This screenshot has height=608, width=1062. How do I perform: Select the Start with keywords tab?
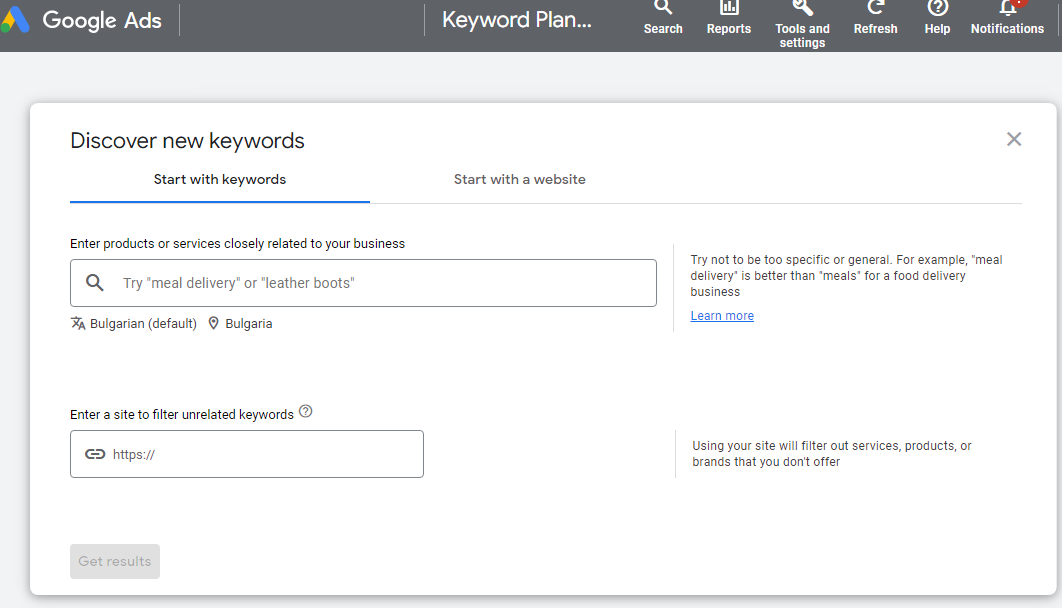click(220, 180)
